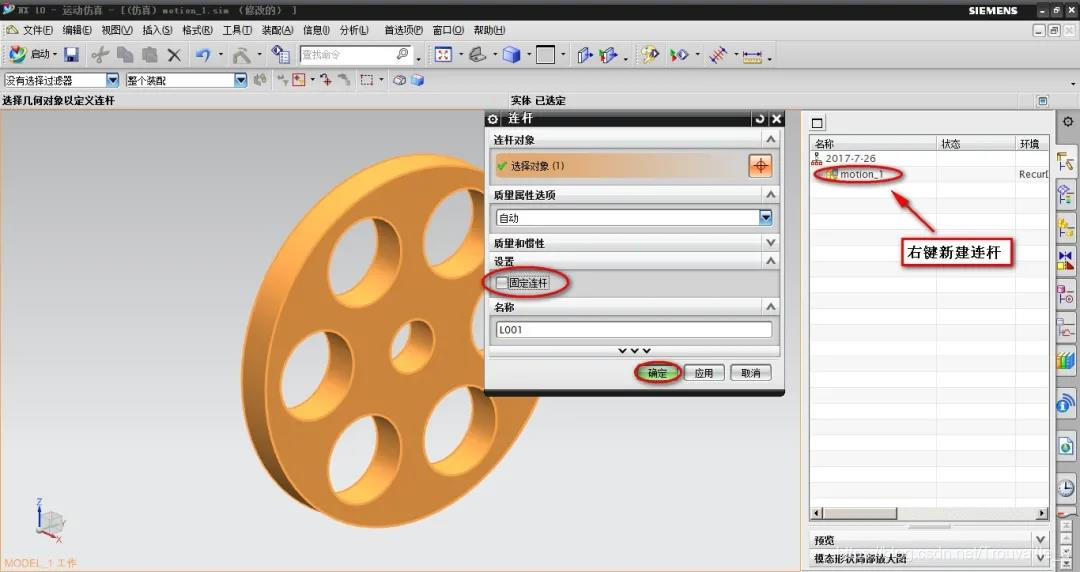Collapse the 名称 section in dialog
The height and width of the screenshot is (572, 1080).
771,306
